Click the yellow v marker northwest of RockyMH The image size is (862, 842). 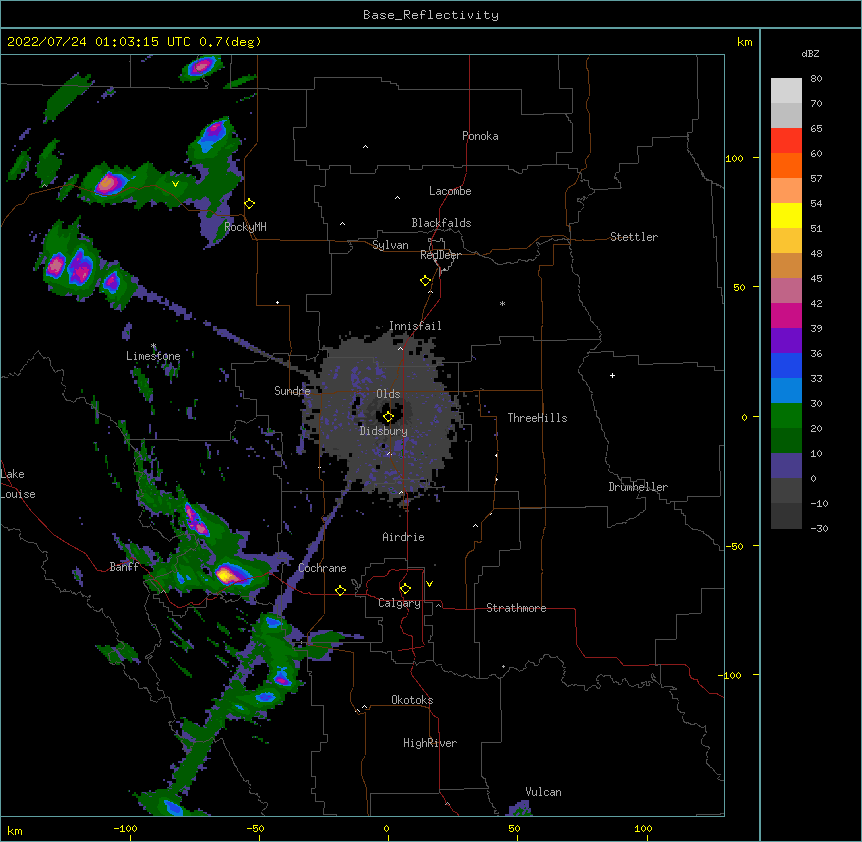point(175,184)
